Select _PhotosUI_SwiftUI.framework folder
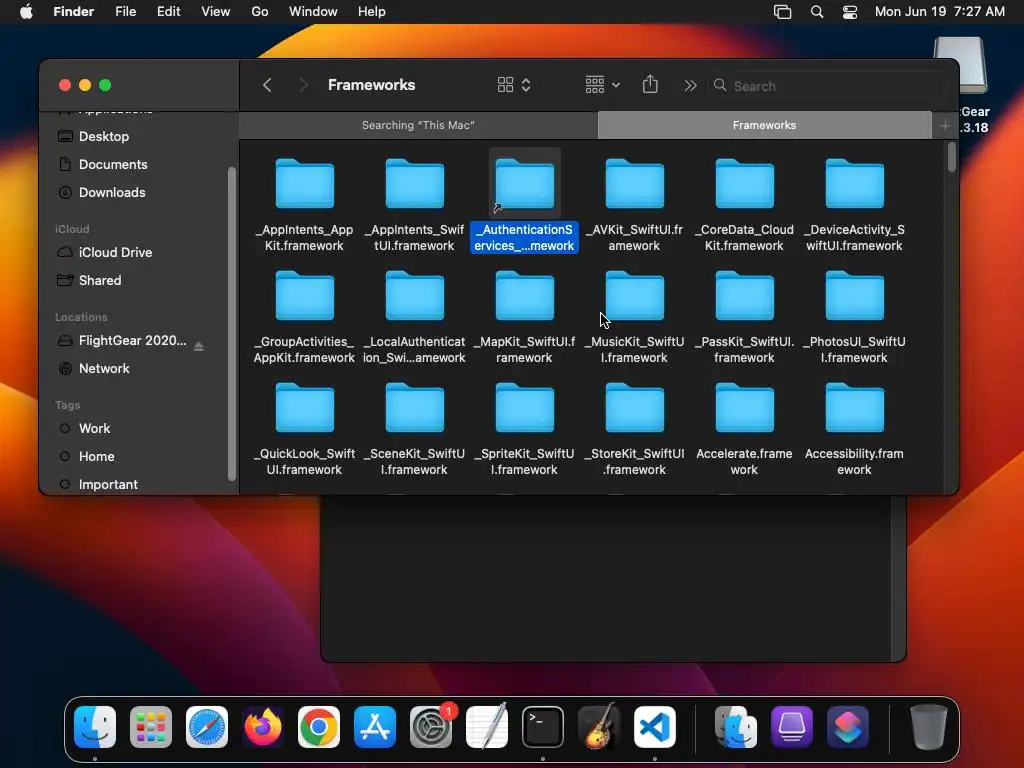 pyautogui.click(x=854, y=317)
